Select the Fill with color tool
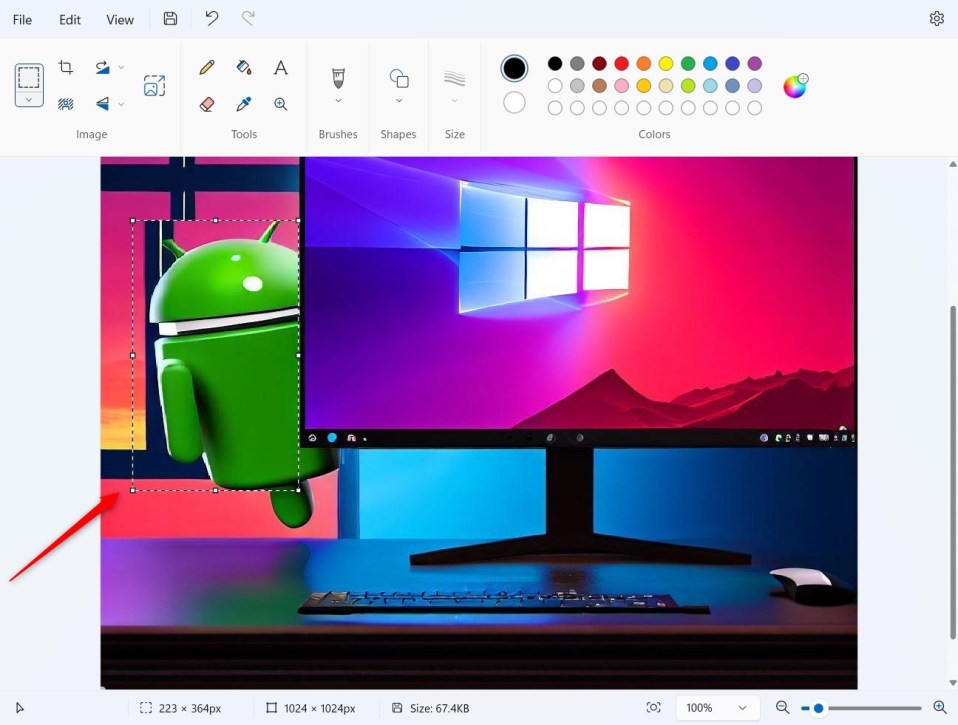This screenshot has height=725, width=958. [x=243, y=67]
